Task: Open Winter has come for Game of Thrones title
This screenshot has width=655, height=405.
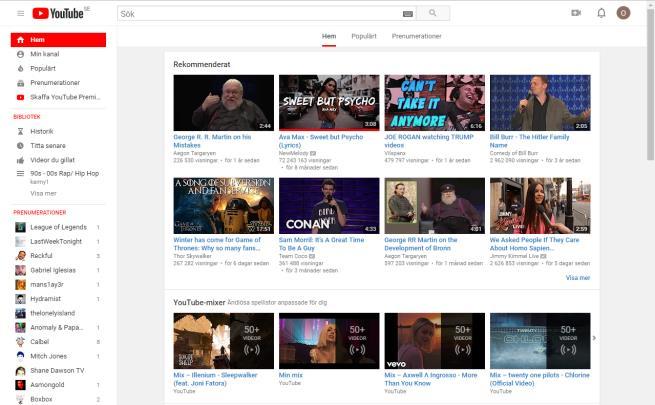Action: click(217, 244)
